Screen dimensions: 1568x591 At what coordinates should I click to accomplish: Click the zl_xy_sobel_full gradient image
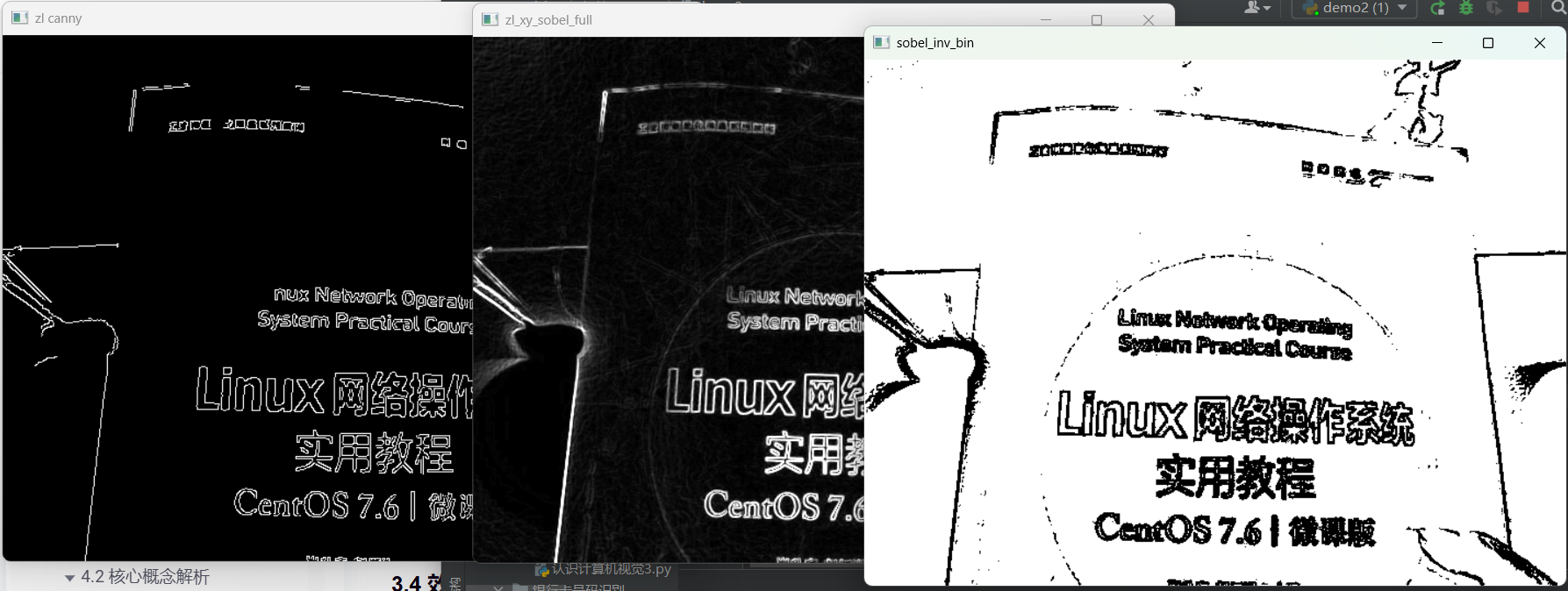[669, 299]
